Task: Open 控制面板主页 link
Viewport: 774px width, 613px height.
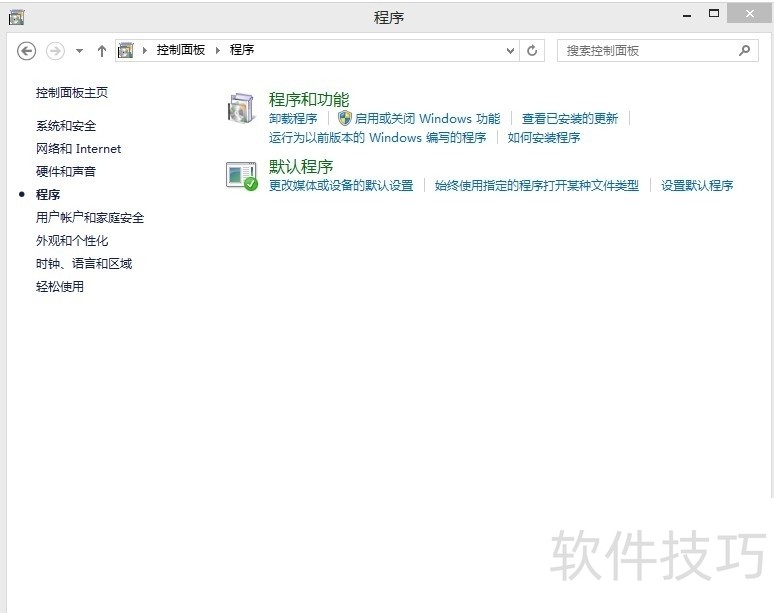Action: [x=72, y=92]
